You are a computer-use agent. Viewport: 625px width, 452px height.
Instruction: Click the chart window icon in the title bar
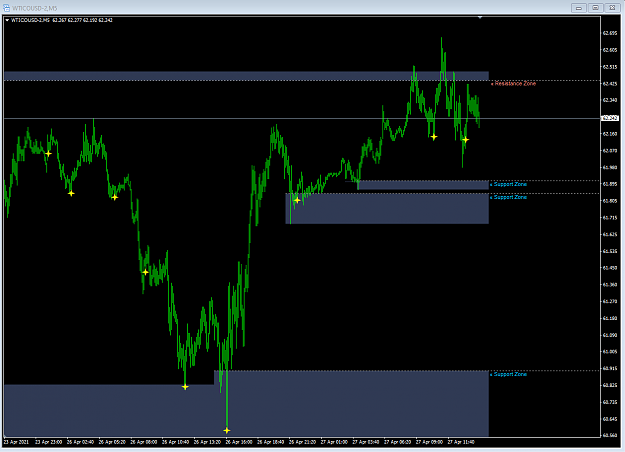point(6,8)
